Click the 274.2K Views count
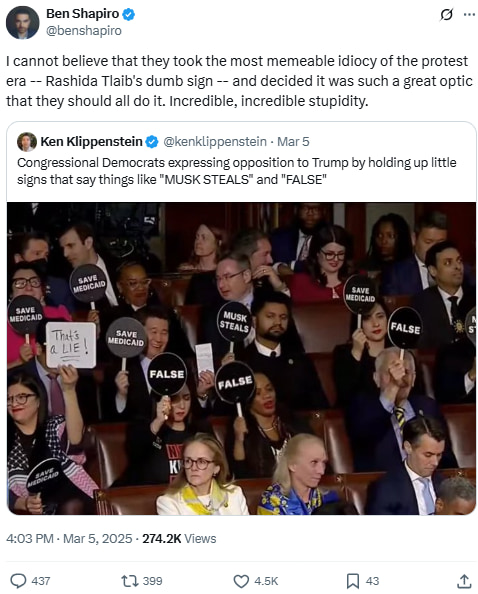Screen dimensions: 478x594 click(x=179, y=538)
